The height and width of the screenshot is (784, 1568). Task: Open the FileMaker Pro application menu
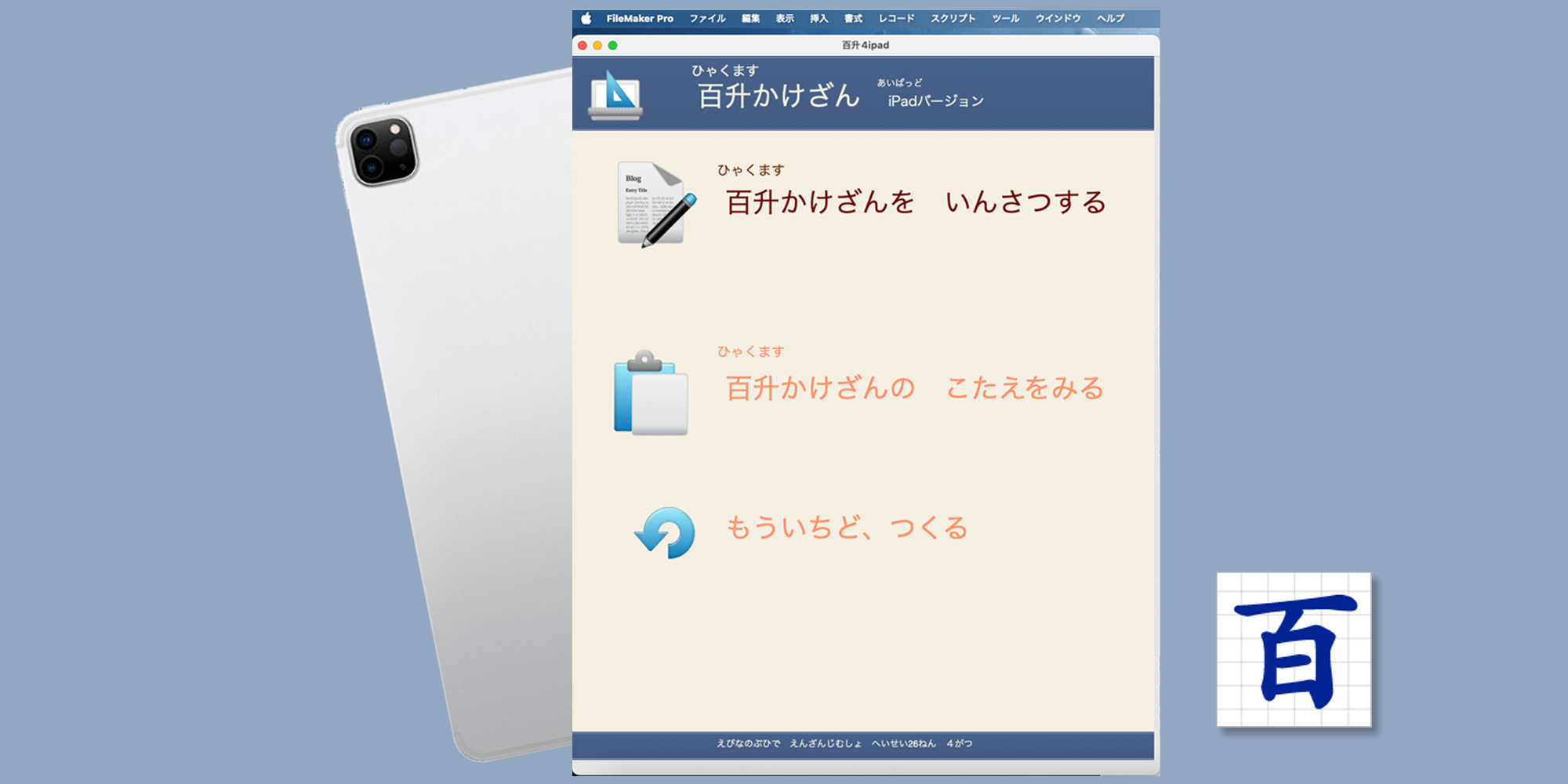tap(640, 19)
